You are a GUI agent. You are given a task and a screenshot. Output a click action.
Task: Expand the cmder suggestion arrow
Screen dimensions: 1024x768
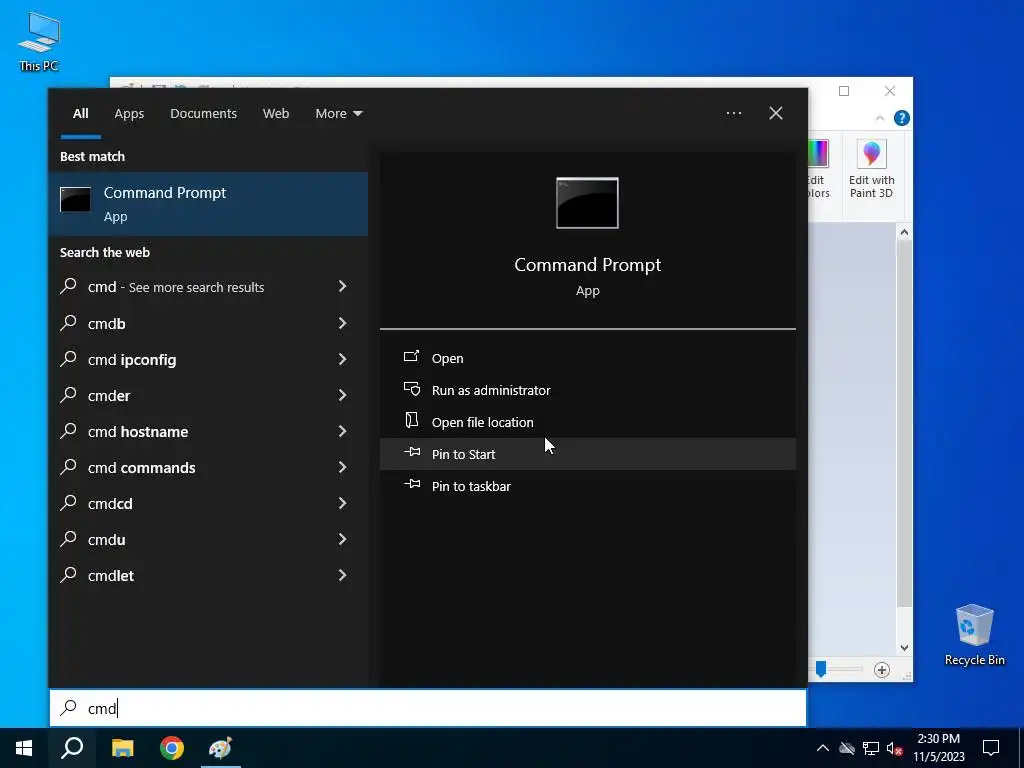coord(342,394)
